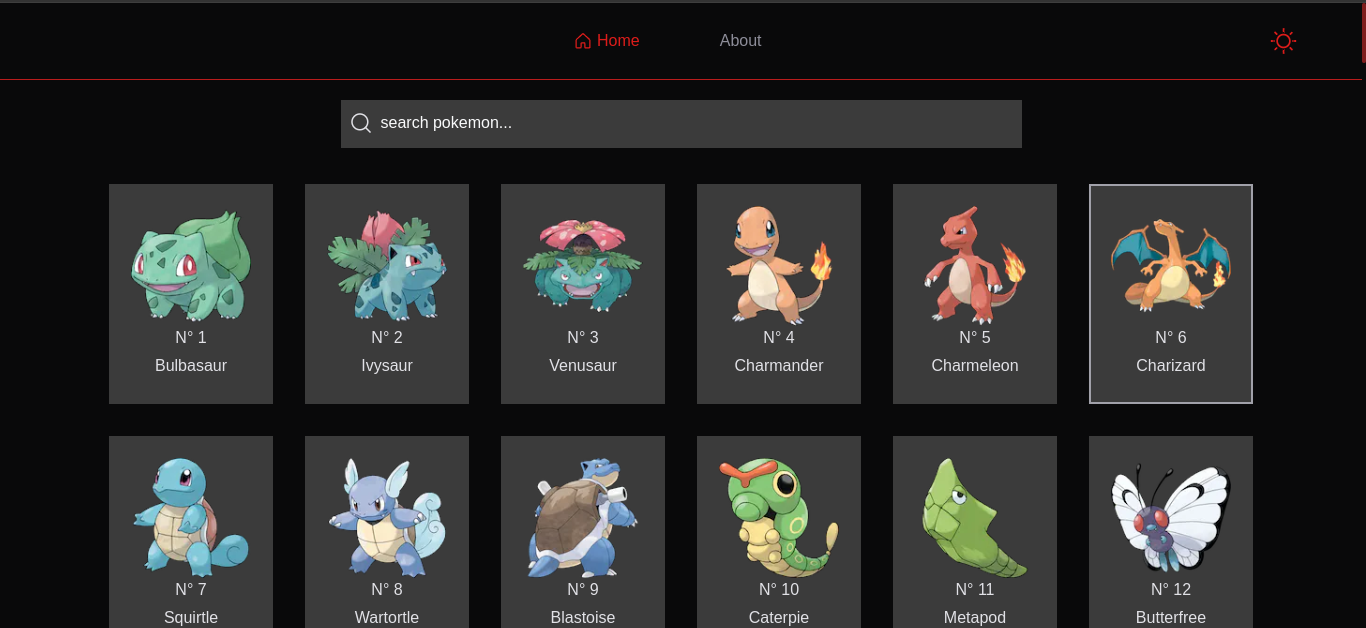This screenshot has height=628, width=1366.
Task: Click the N° 5 number text
Action: (975, 338)
